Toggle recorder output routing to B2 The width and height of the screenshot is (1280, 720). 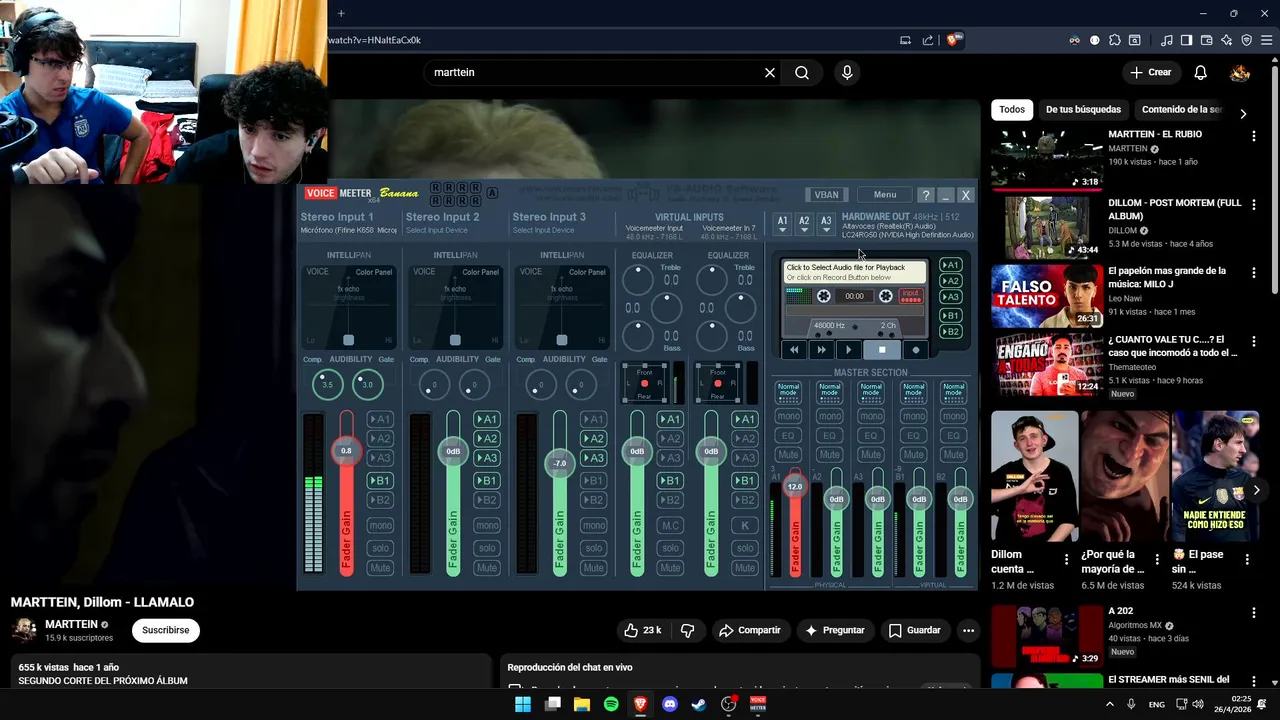(x=951, y=332)
